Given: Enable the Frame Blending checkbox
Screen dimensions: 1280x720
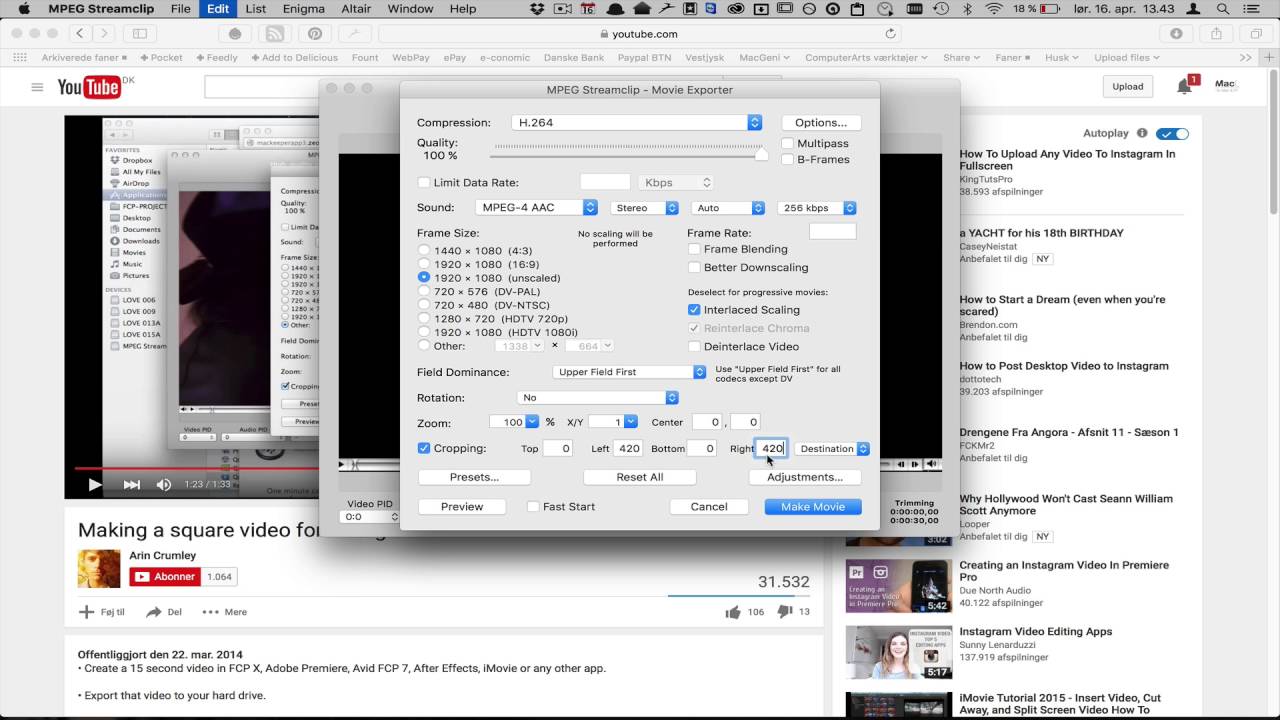Looking at the screenshot, I should 694,249.
